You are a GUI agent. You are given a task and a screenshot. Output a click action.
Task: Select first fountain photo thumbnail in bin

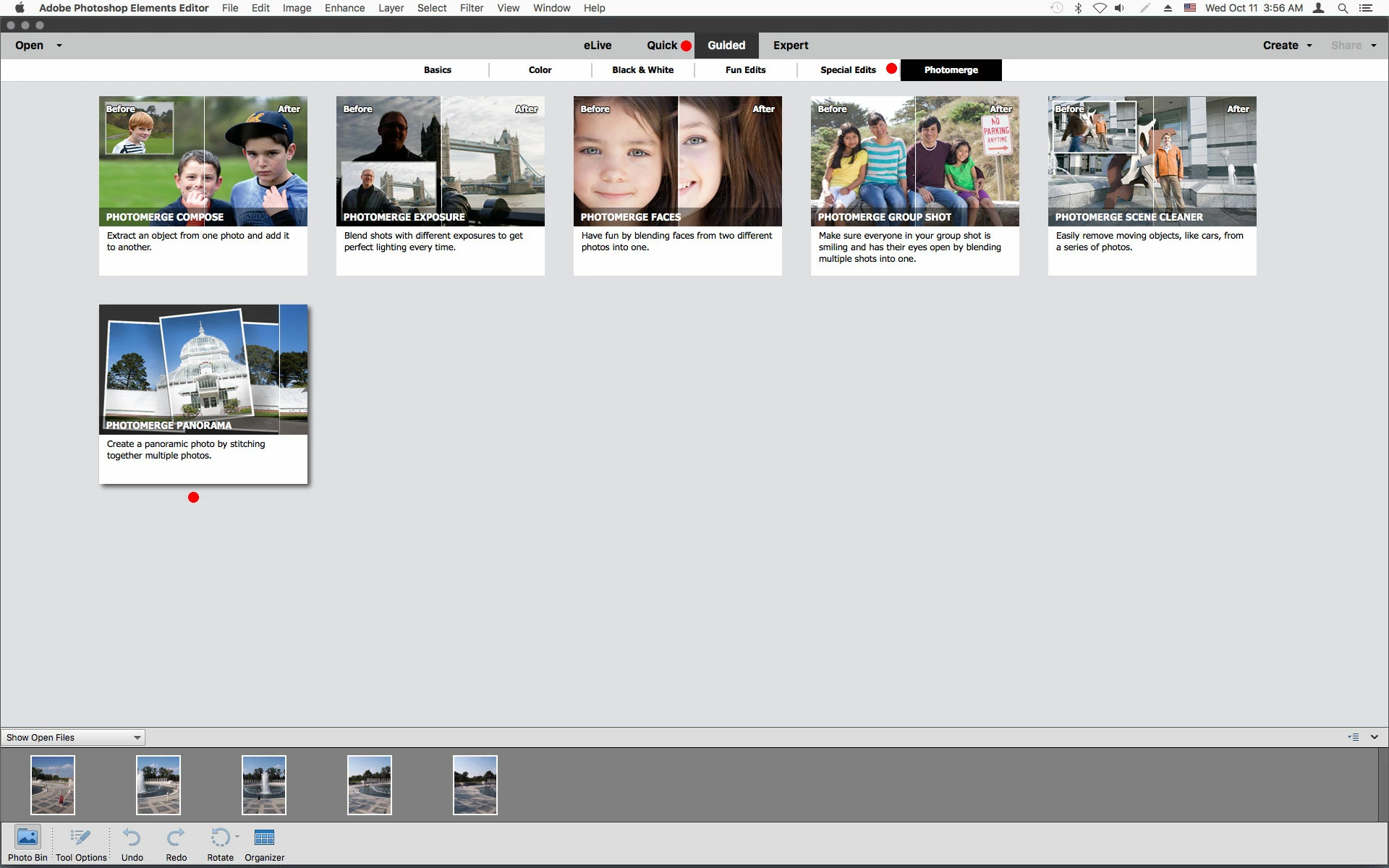[53, 785]
